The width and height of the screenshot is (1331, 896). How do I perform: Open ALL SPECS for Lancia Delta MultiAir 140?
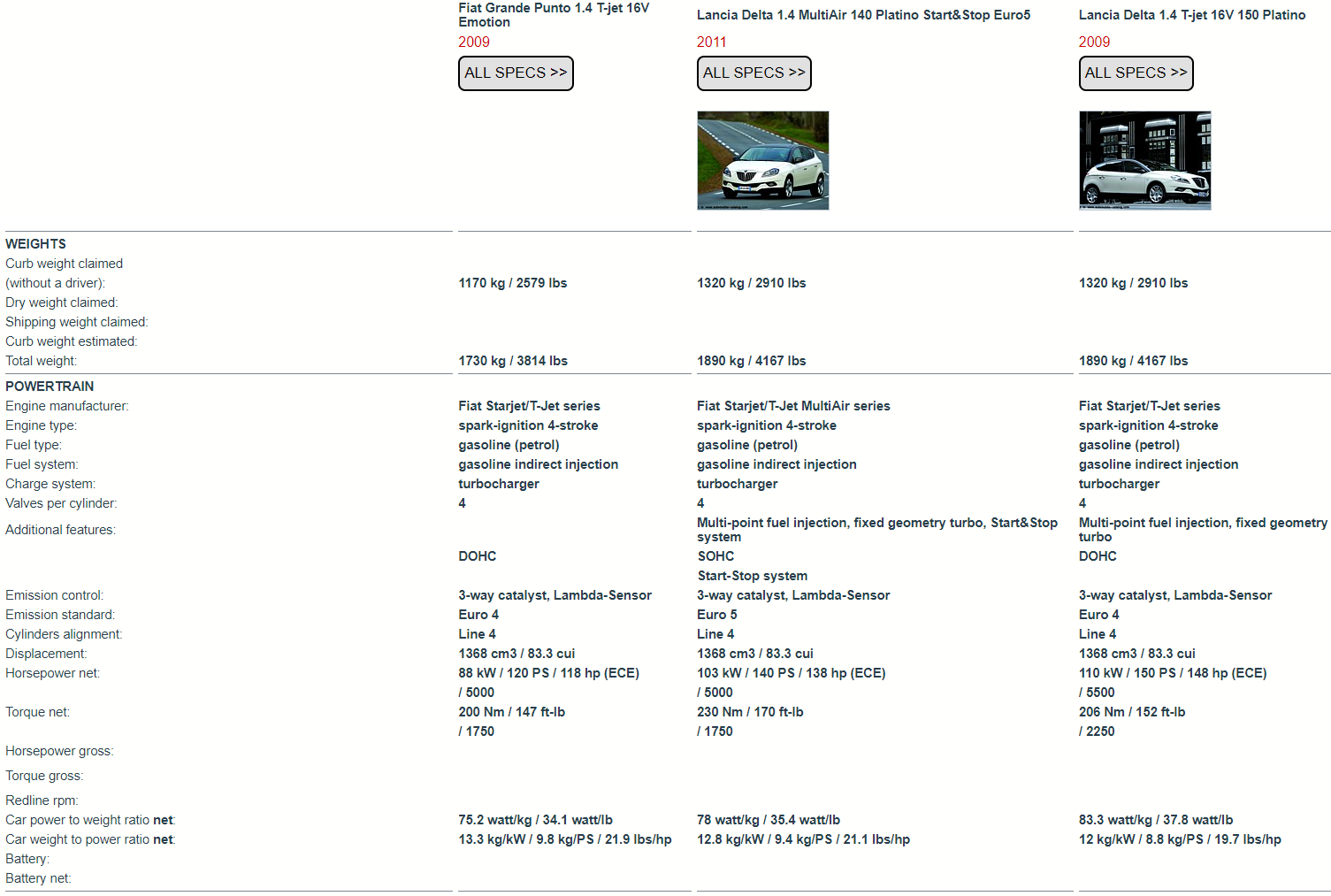pos(753,73)
